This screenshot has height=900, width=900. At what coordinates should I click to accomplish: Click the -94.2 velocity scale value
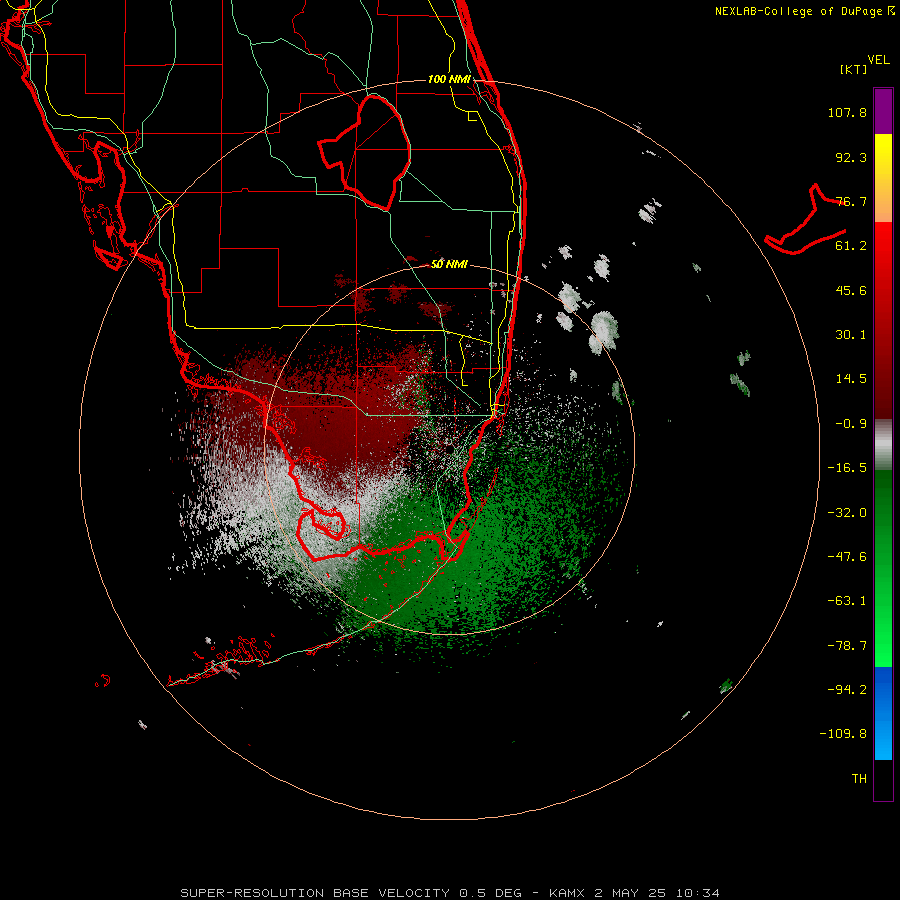847,689
